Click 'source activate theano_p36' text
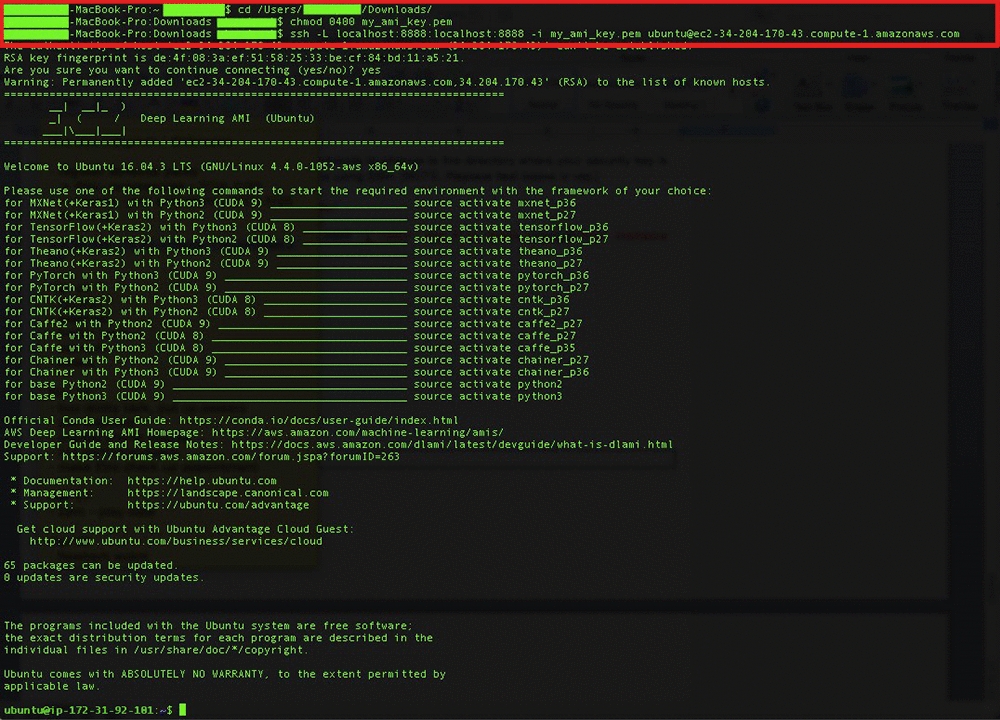Image resolution: width=1000 pixels, height=720 pixels. click(497, 251)
